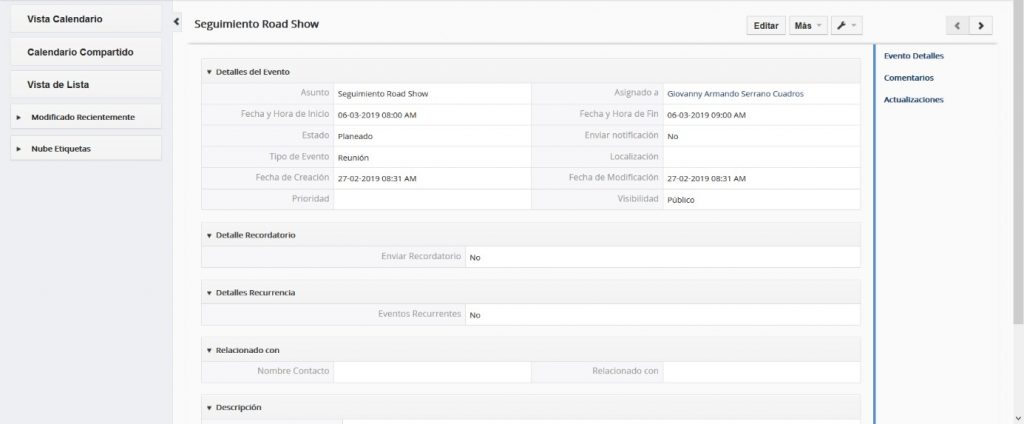Open Vista Calendario view
The height and width of the screenshot is (424, 1024).
(x=85, y=19)
